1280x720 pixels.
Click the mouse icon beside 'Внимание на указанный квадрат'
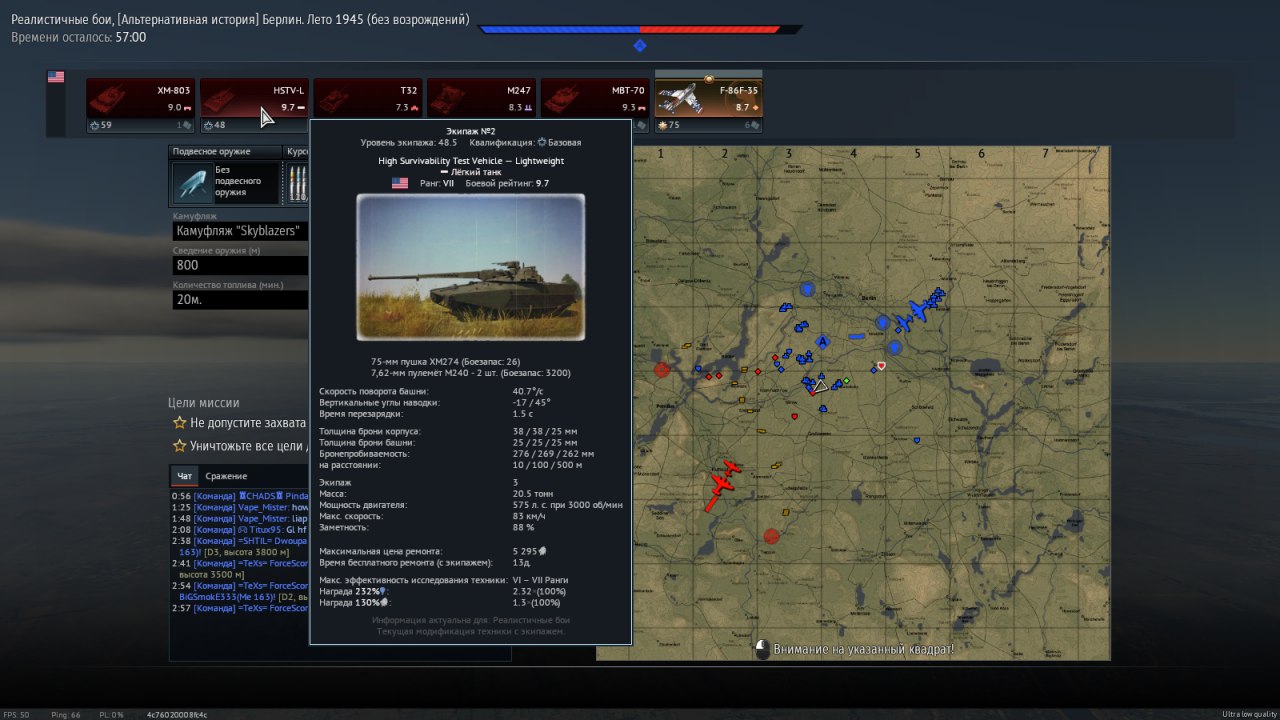(762, 649)
